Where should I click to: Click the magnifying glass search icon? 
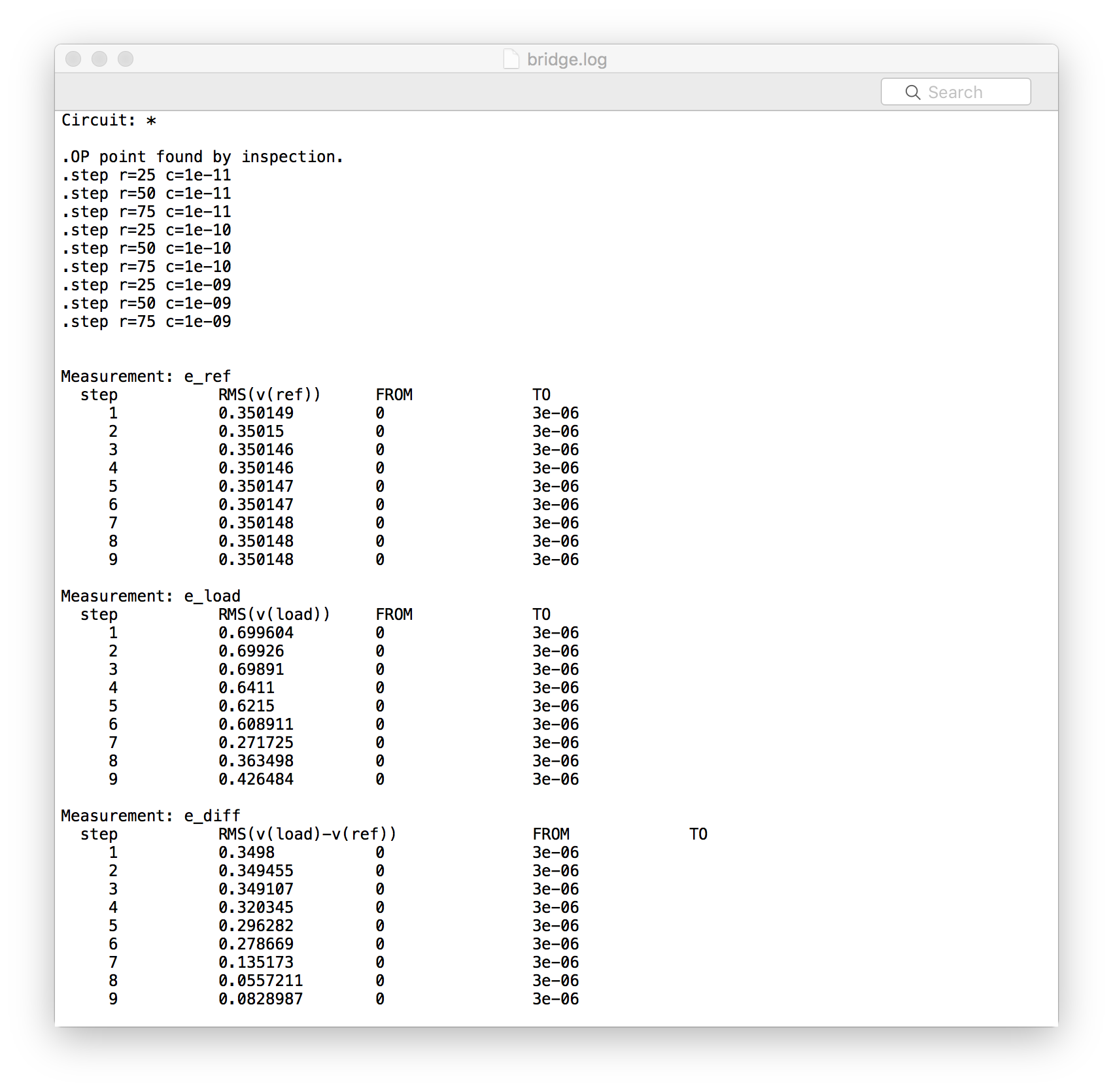[912, 92]
